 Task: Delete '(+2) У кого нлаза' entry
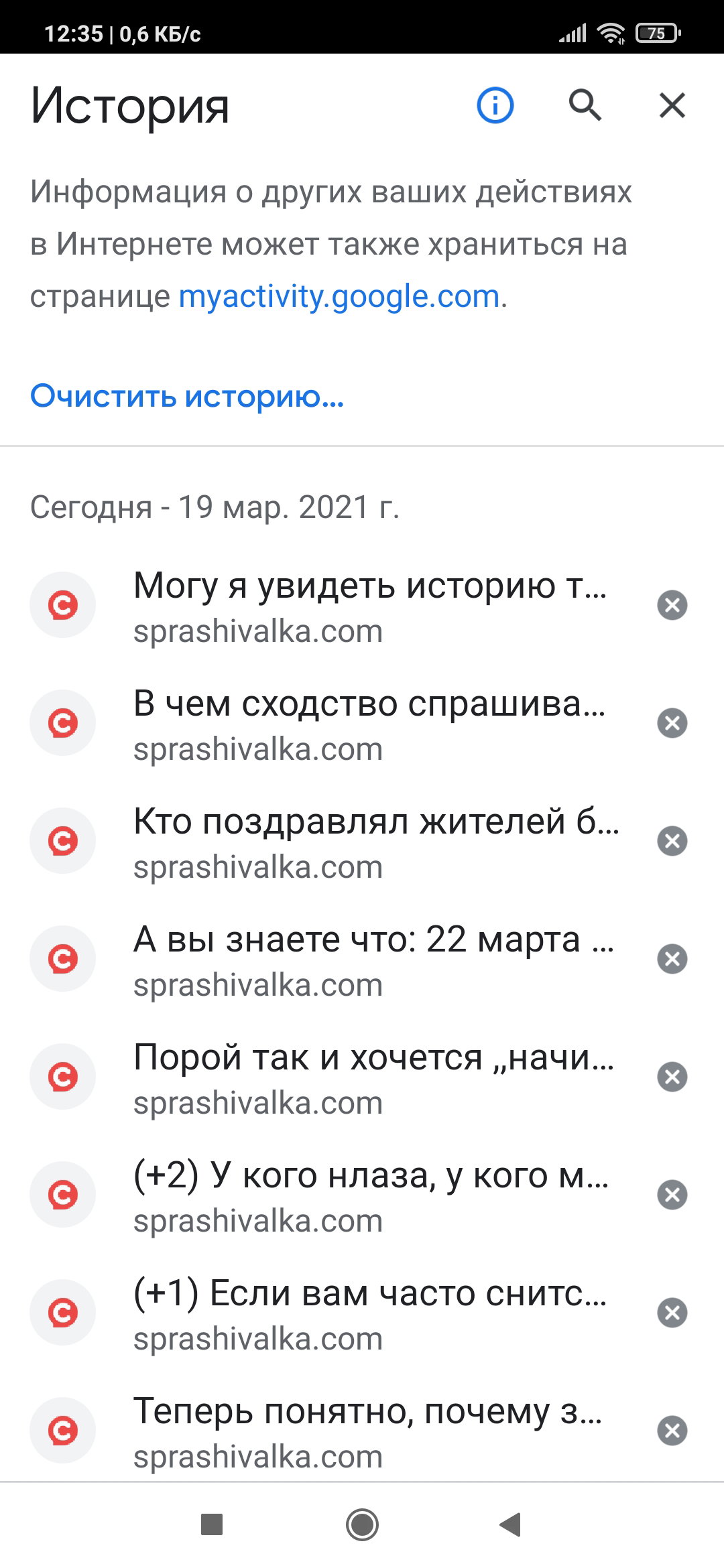point(672,1195)
